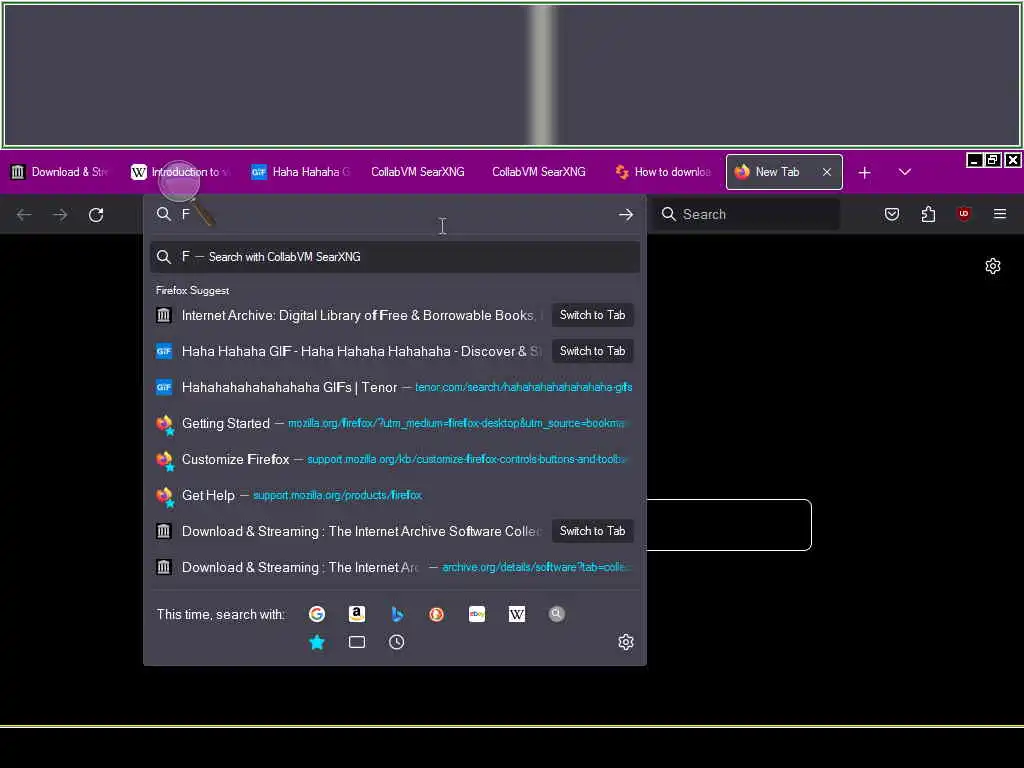The height and width of the screenshot is (768, 1024).
Task: Open the Get Help suggestion
Action: tap(394, 495)
